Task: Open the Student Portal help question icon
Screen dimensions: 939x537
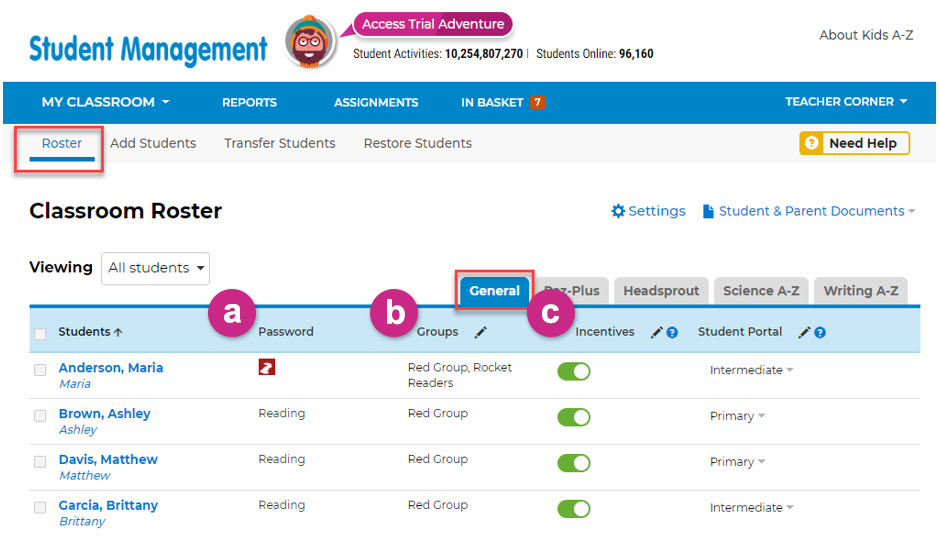Action: [x=820, y=333]
